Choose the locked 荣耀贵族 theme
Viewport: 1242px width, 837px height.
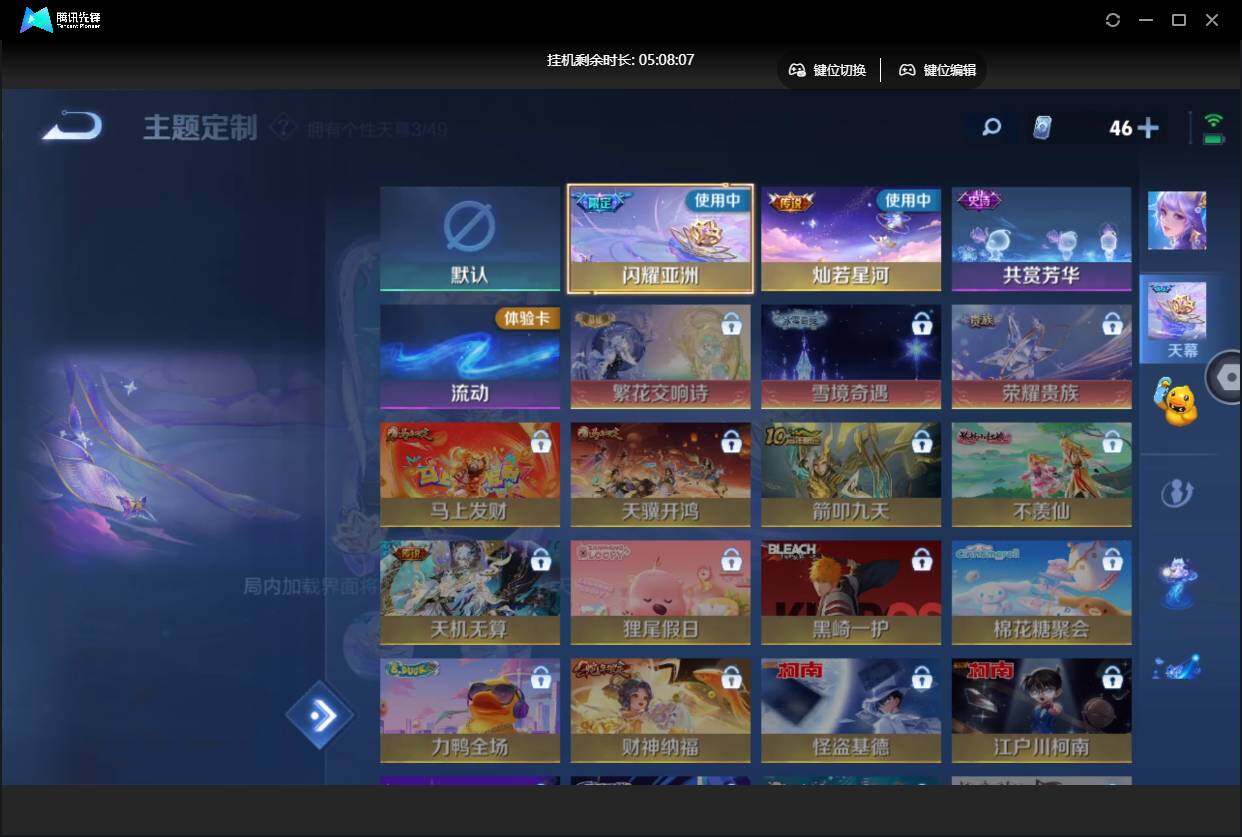point(1042,357)
